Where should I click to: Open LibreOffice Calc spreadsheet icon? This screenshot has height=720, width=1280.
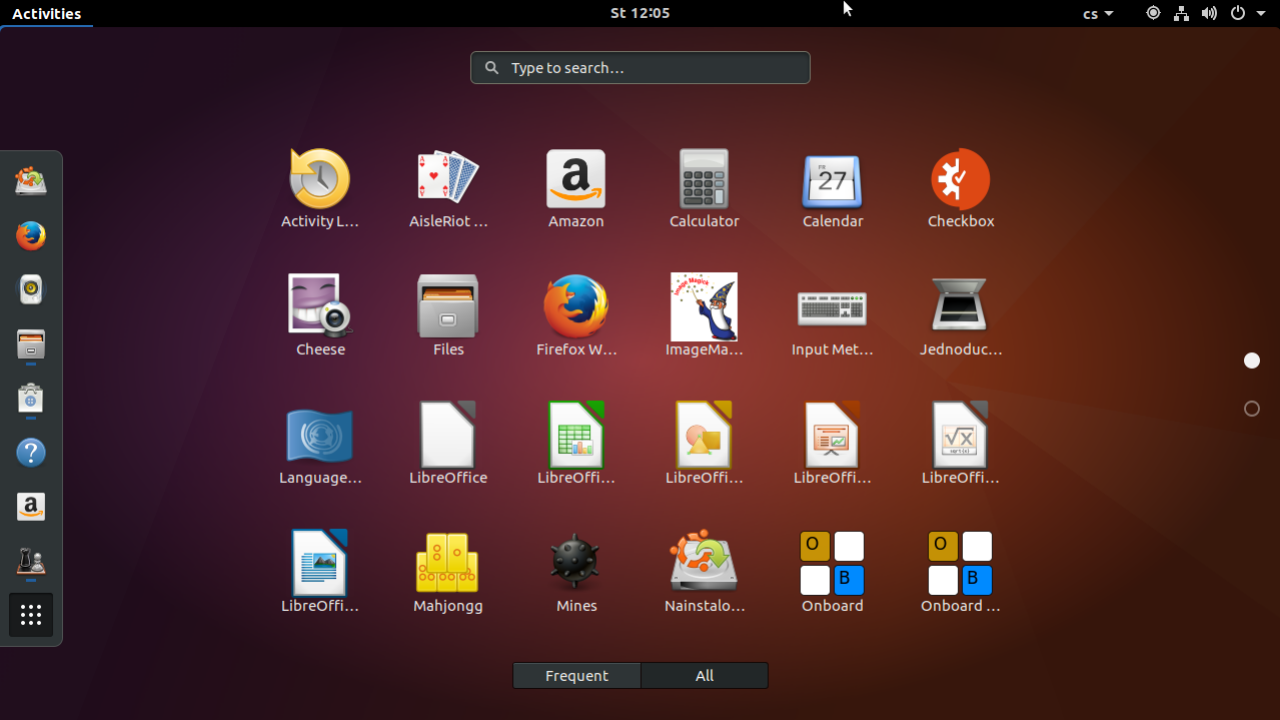(x=576, y=445)
